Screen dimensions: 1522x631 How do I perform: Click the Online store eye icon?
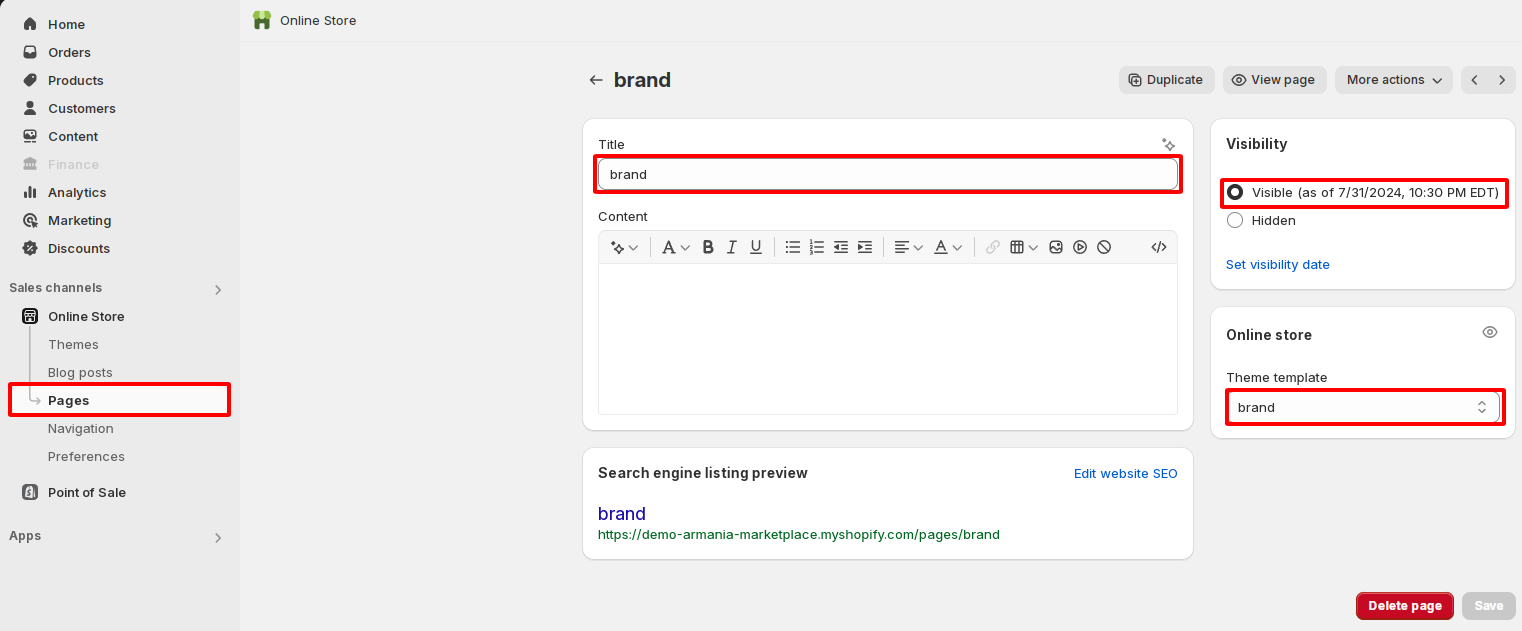pos(1490,333)
